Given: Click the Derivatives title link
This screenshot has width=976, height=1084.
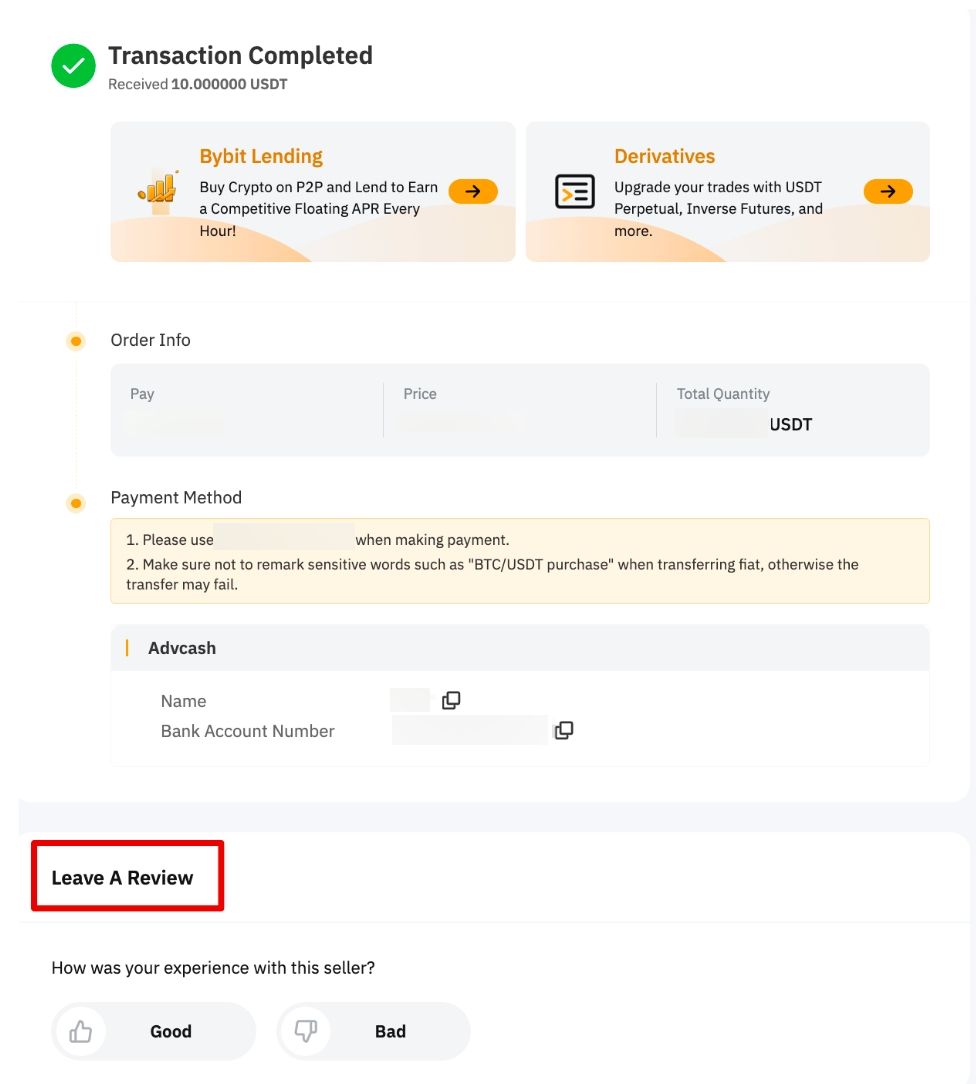Looking at the screenshot, I should (x=665, y=156).
